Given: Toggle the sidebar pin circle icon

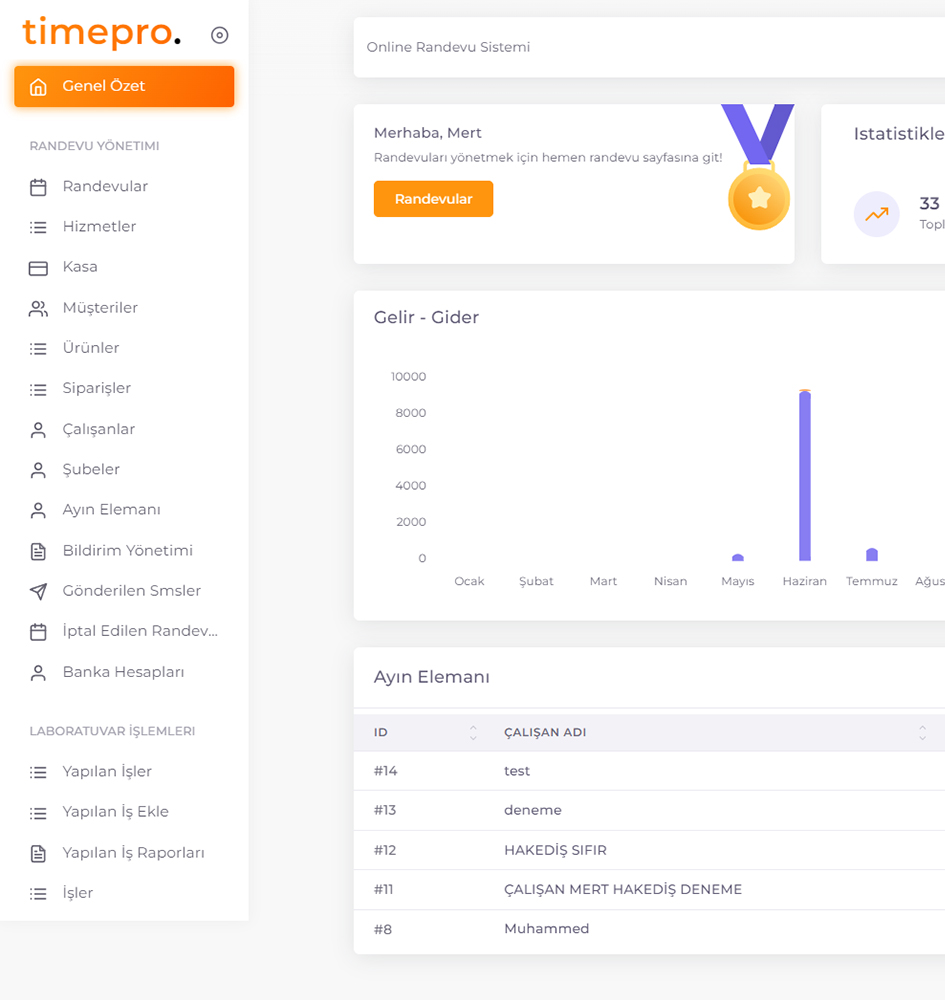Looking at the screenshot, I should pyautogui.click(x=220, y=35).
